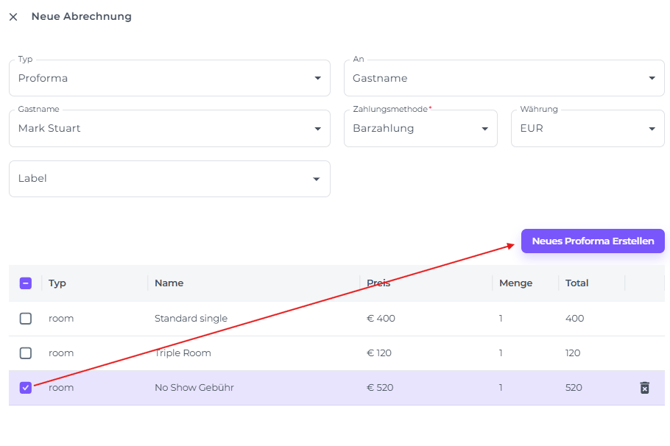This screenshot has width=670, height=446.
Task: Select the Triple Room row checkbox
Action: pyautogui.click(x=26, y=353)
